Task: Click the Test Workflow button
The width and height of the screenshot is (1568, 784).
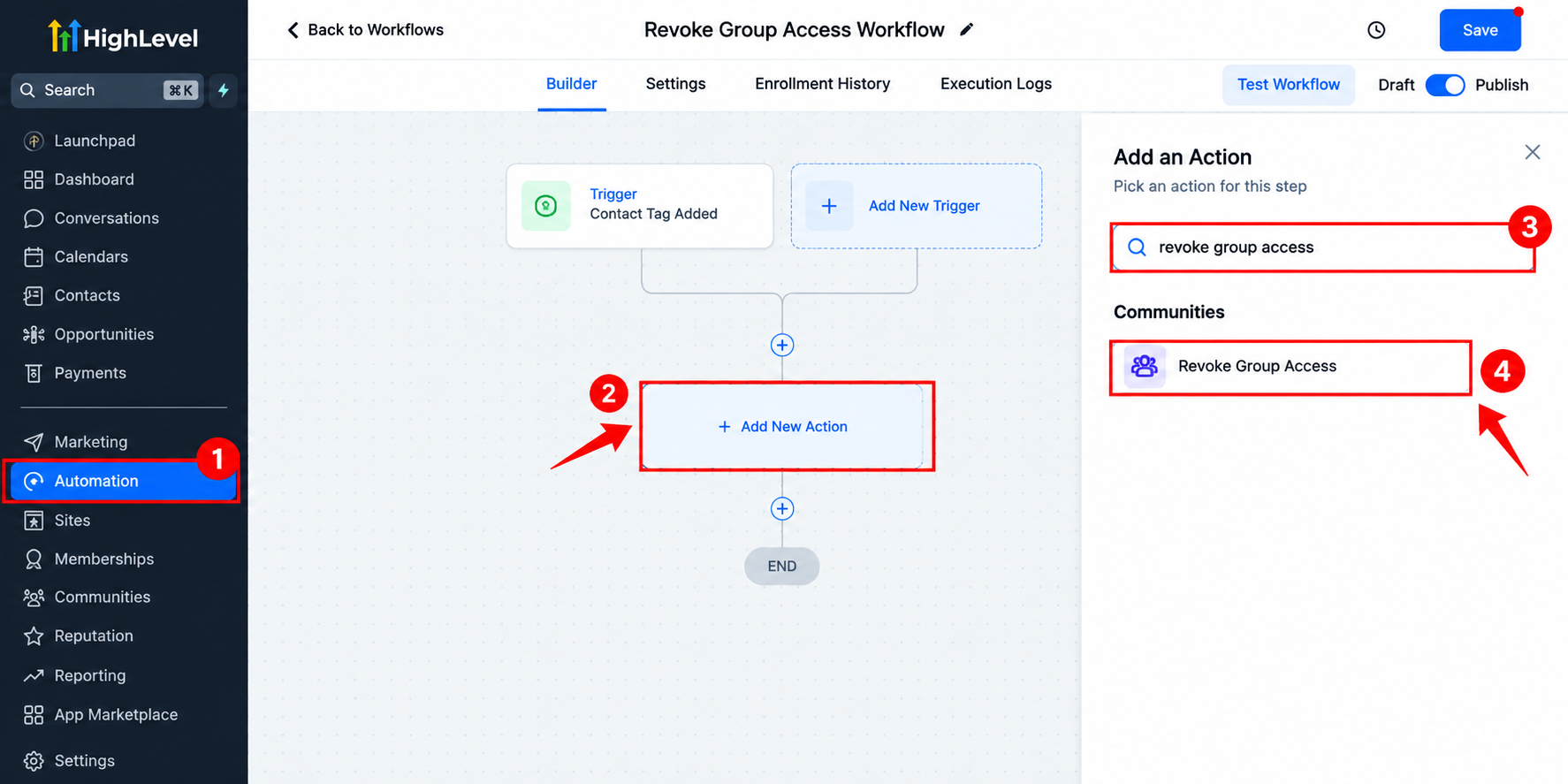Action: click(1288, 85)
